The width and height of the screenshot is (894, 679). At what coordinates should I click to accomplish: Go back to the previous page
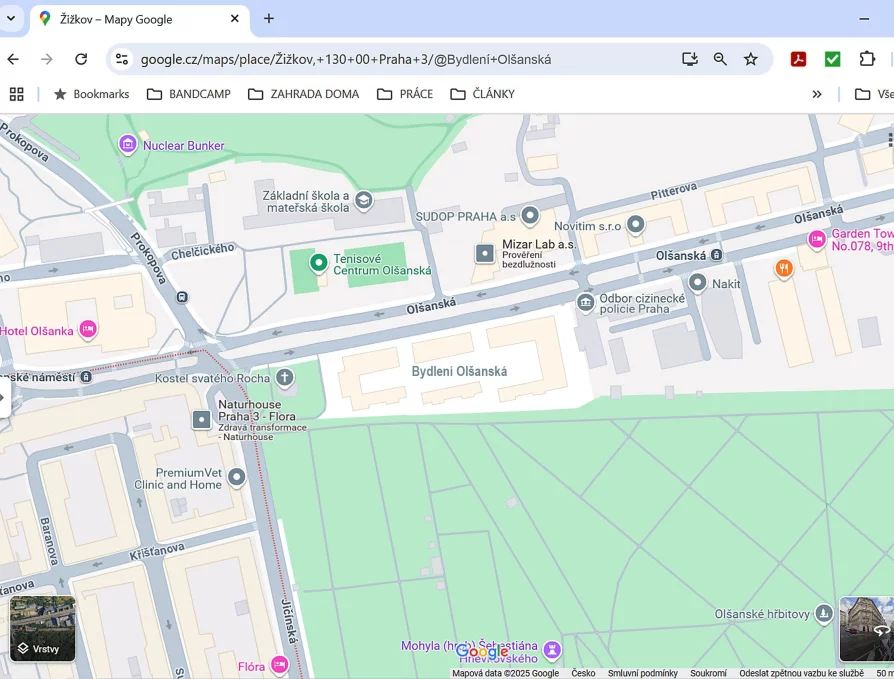(13, 59)
